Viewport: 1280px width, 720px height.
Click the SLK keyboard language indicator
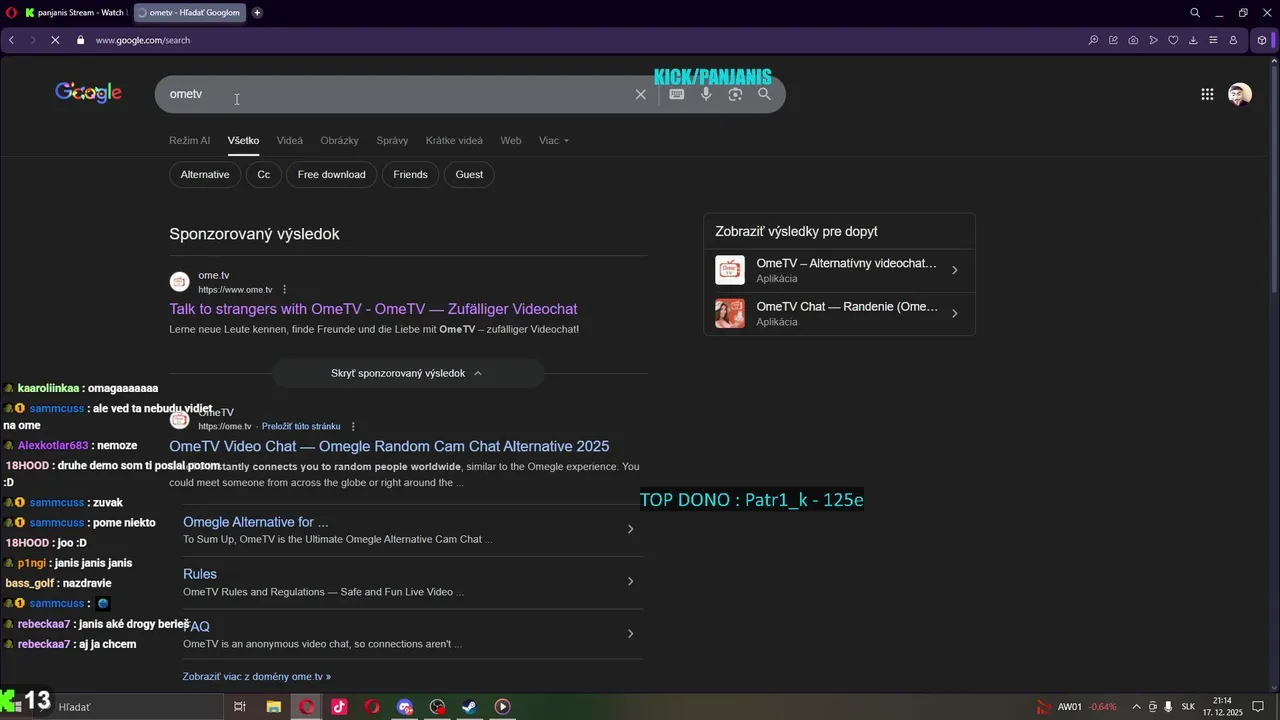pos(1188,707)
